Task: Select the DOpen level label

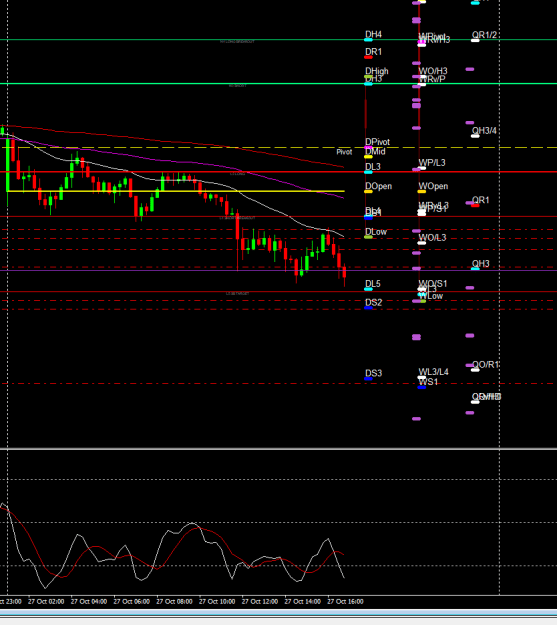Action: click(378, 186)
